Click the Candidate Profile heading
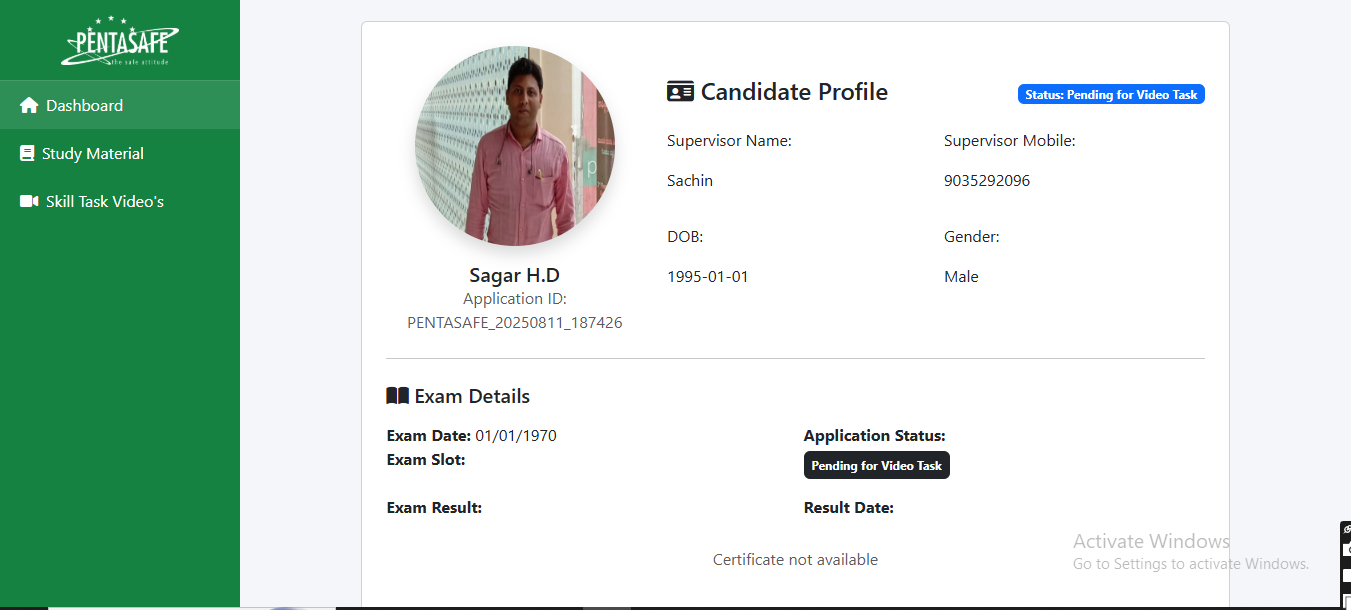Screen dimensions: 1351x610 [794, 92]
